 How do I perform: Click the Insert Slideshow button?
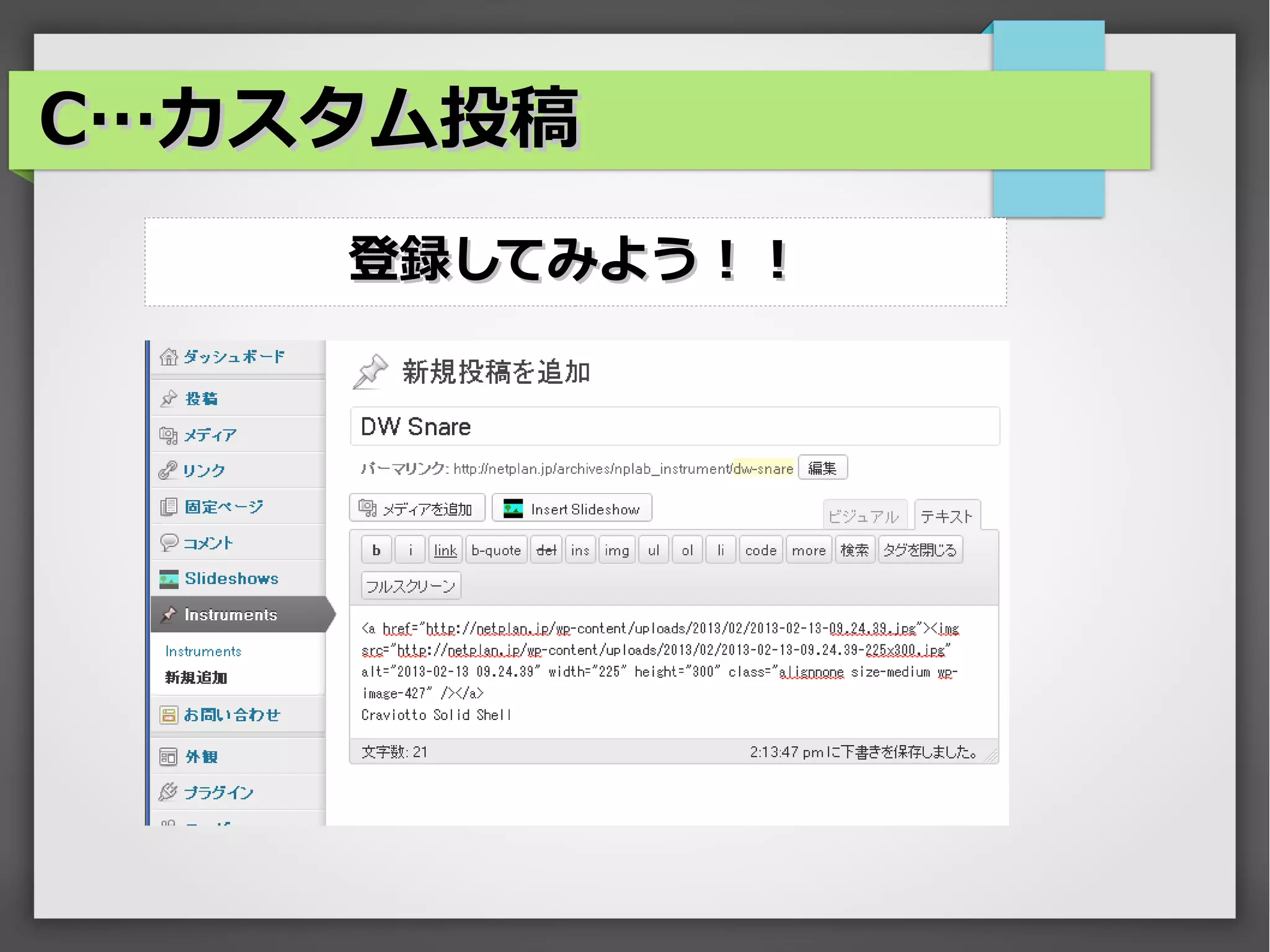pos(572,509)
